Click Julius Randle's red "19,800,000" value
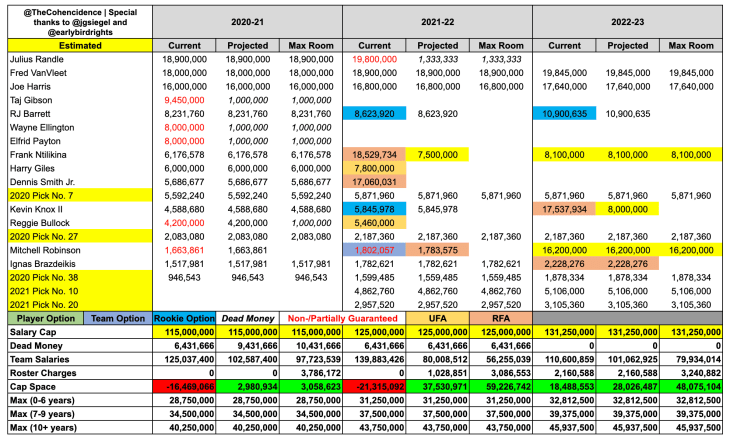The width and height of the screenshot is (730, 441). [374, 59]
